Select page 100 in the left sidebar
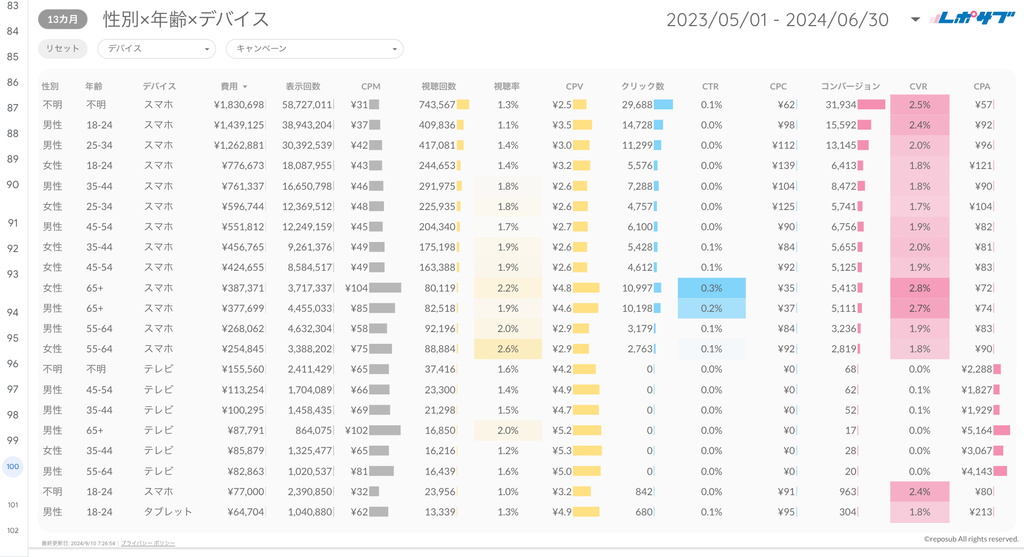The width and height of the screenshot is (1024, 557). [13, 466]
